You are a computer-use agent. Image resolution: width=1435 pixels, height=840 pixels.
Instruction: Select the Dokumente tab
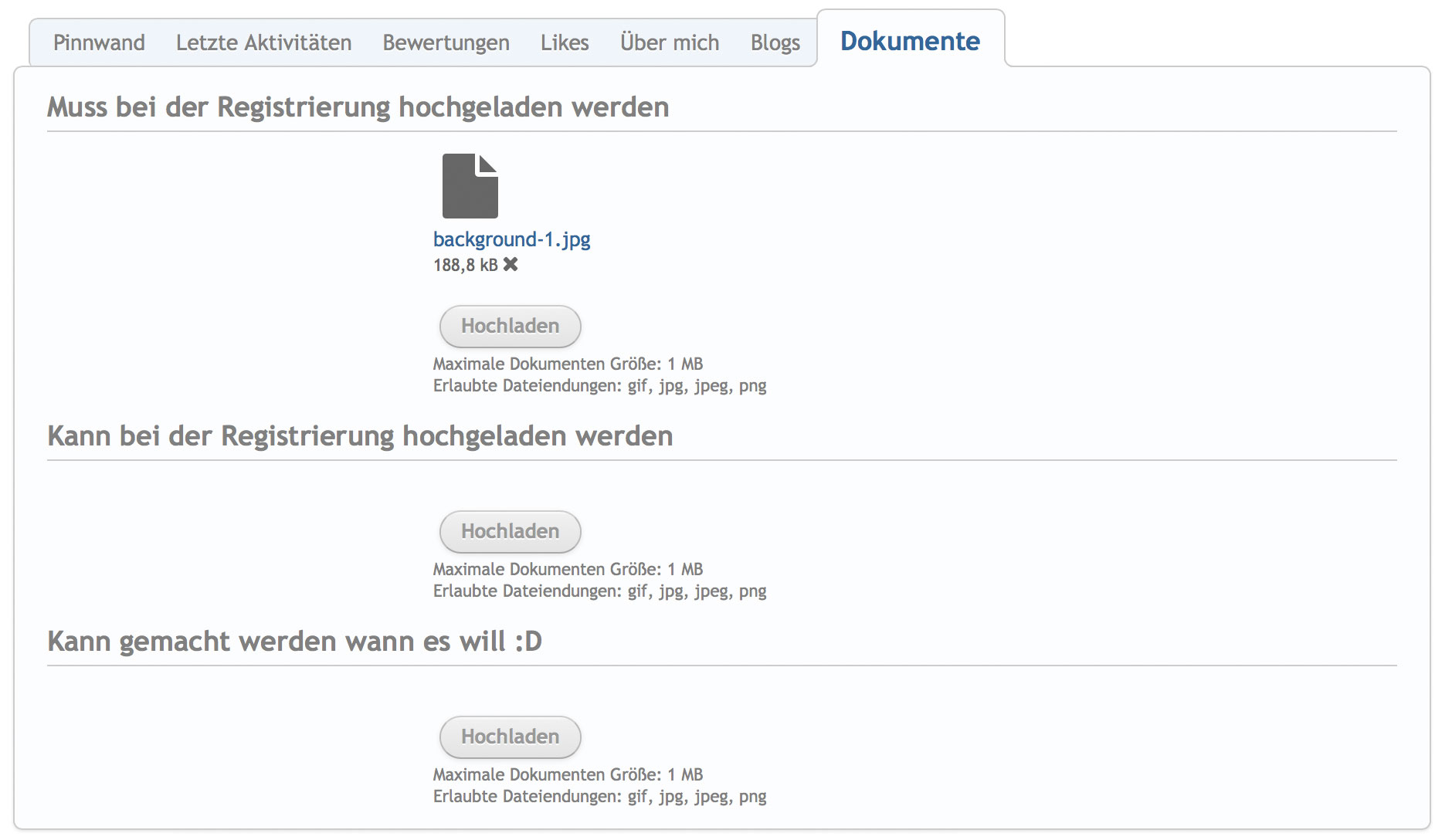point(910,41)
